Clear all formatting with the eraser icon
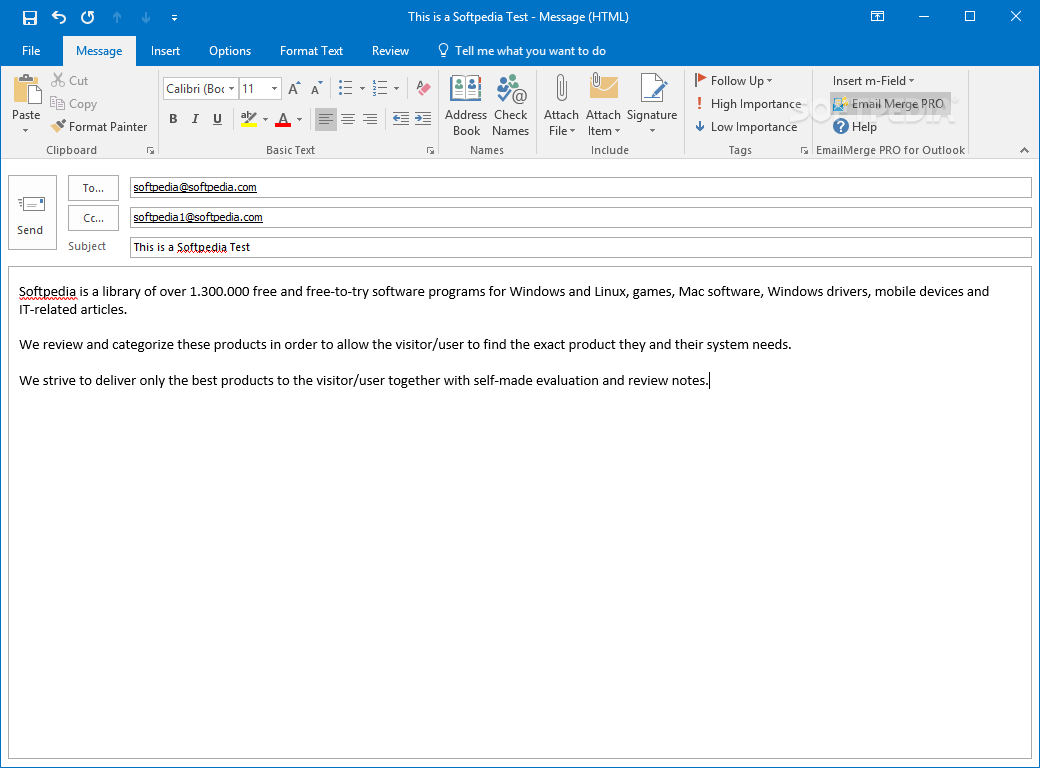The image size is (1040, 768). click(x=423, y=88)
